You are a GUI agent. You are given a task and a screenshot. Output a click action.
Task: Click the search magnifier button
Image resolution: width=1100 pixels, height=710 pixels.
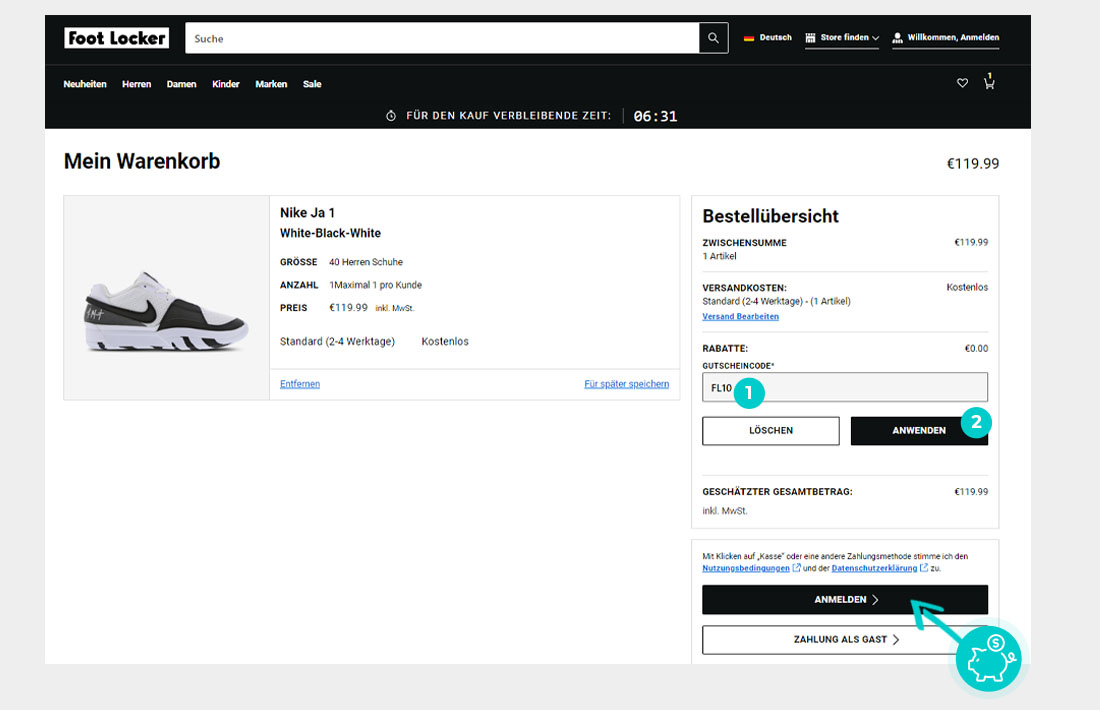click(713, 38)
